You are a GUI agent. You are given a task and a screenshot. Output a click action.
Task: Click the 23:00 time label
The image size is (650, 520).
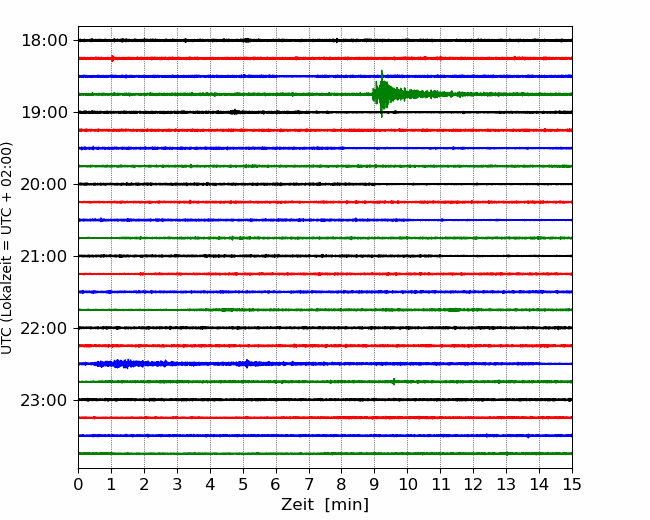(44, 400)
